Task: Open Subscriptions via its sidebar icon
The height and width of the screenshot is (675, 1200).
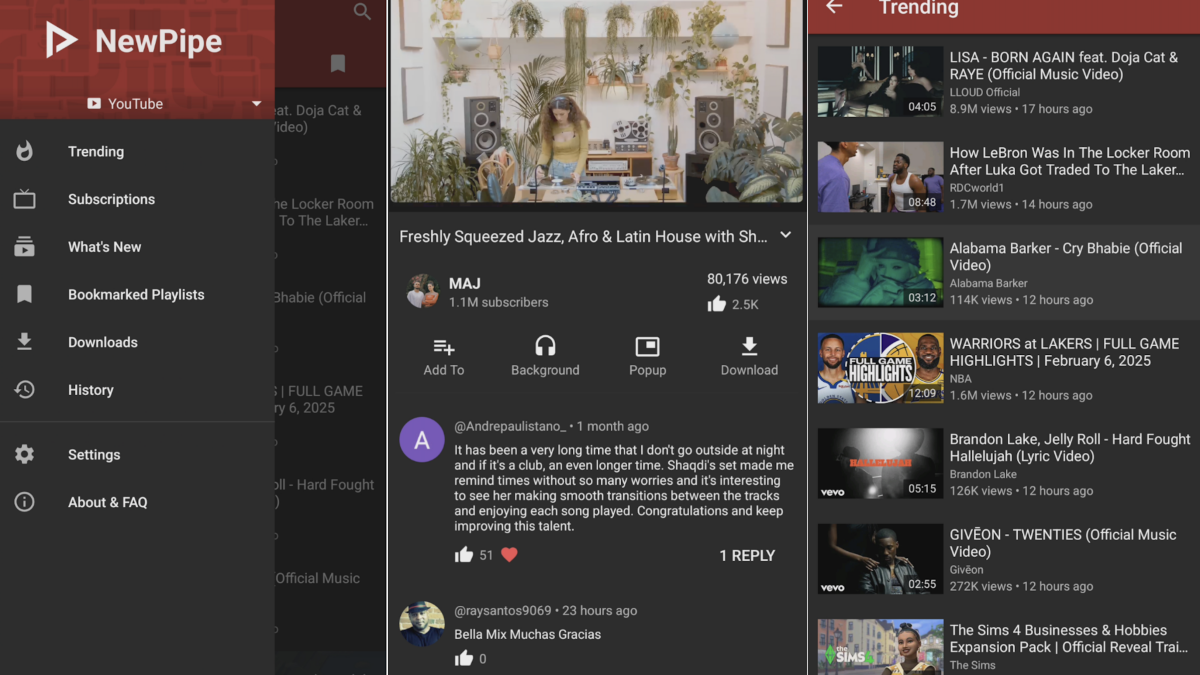Action: click(24, 199)
